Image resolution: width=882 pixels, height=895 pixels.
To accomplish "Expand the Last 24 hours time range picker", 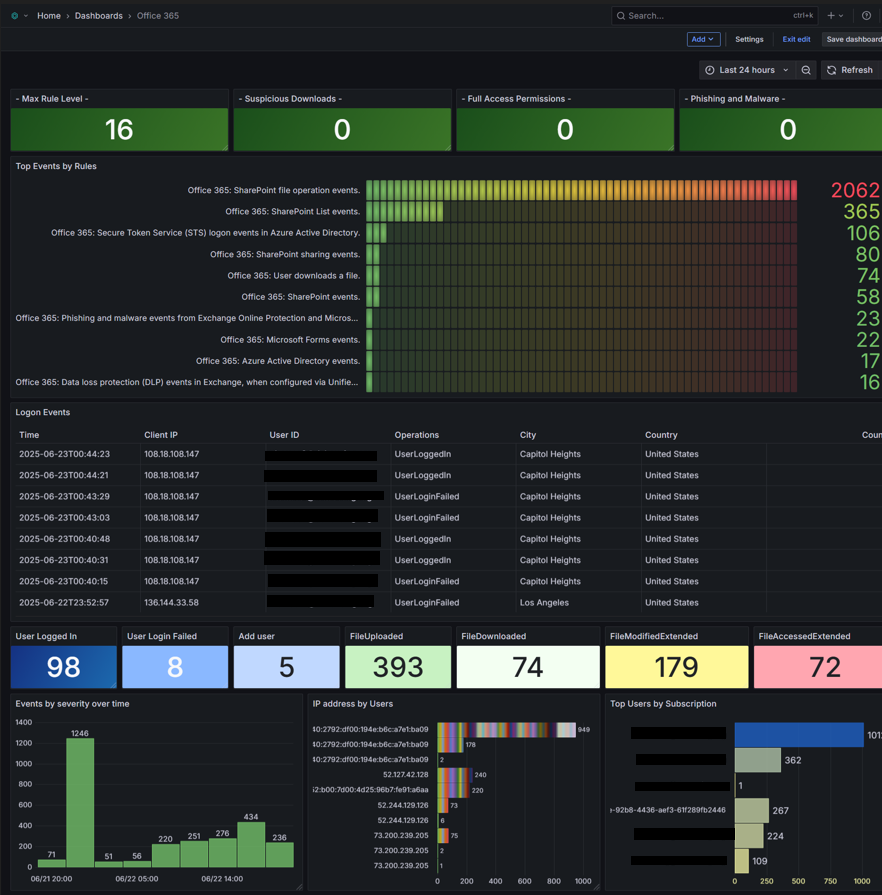I will click(747, 70).
